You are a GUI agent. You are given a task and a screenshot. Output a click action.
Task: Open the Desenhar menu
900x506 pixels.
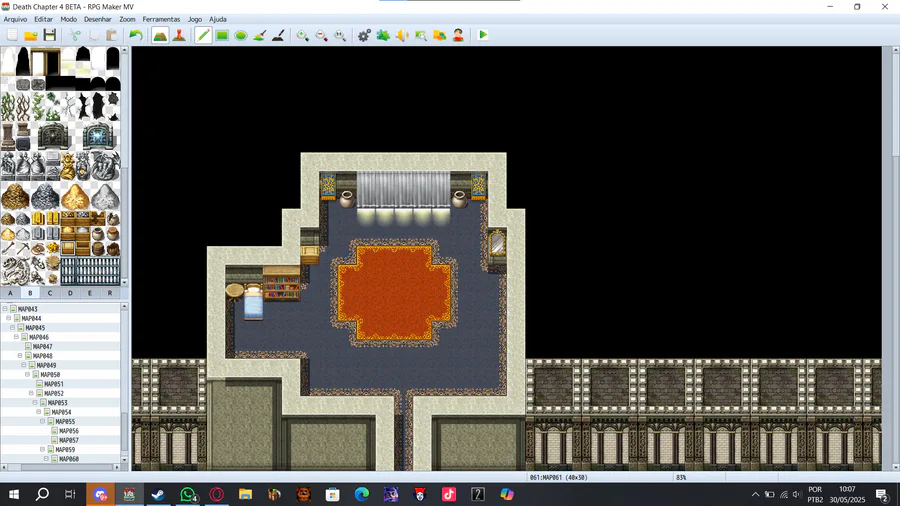[98, 19]
